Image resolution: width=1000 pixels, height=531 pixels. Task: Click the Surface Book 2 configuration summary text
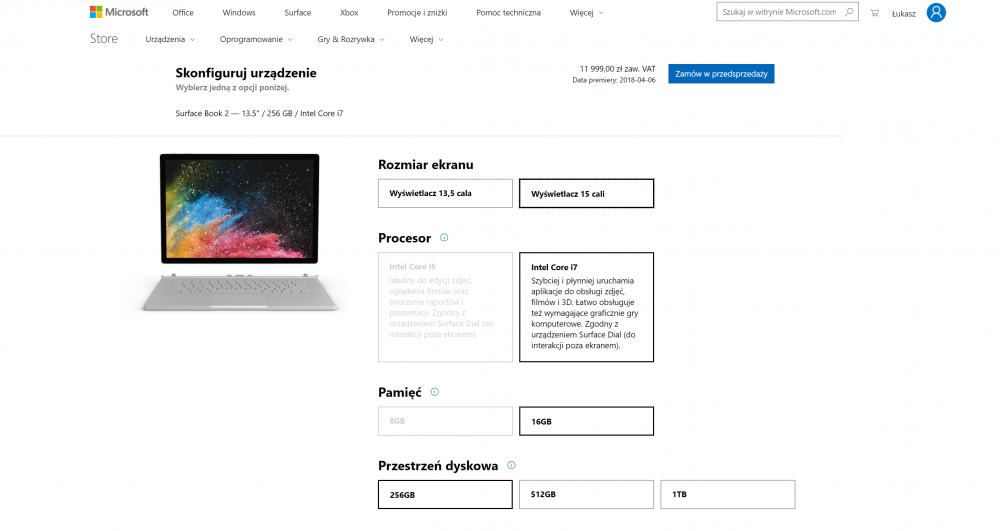coord(260,113)
